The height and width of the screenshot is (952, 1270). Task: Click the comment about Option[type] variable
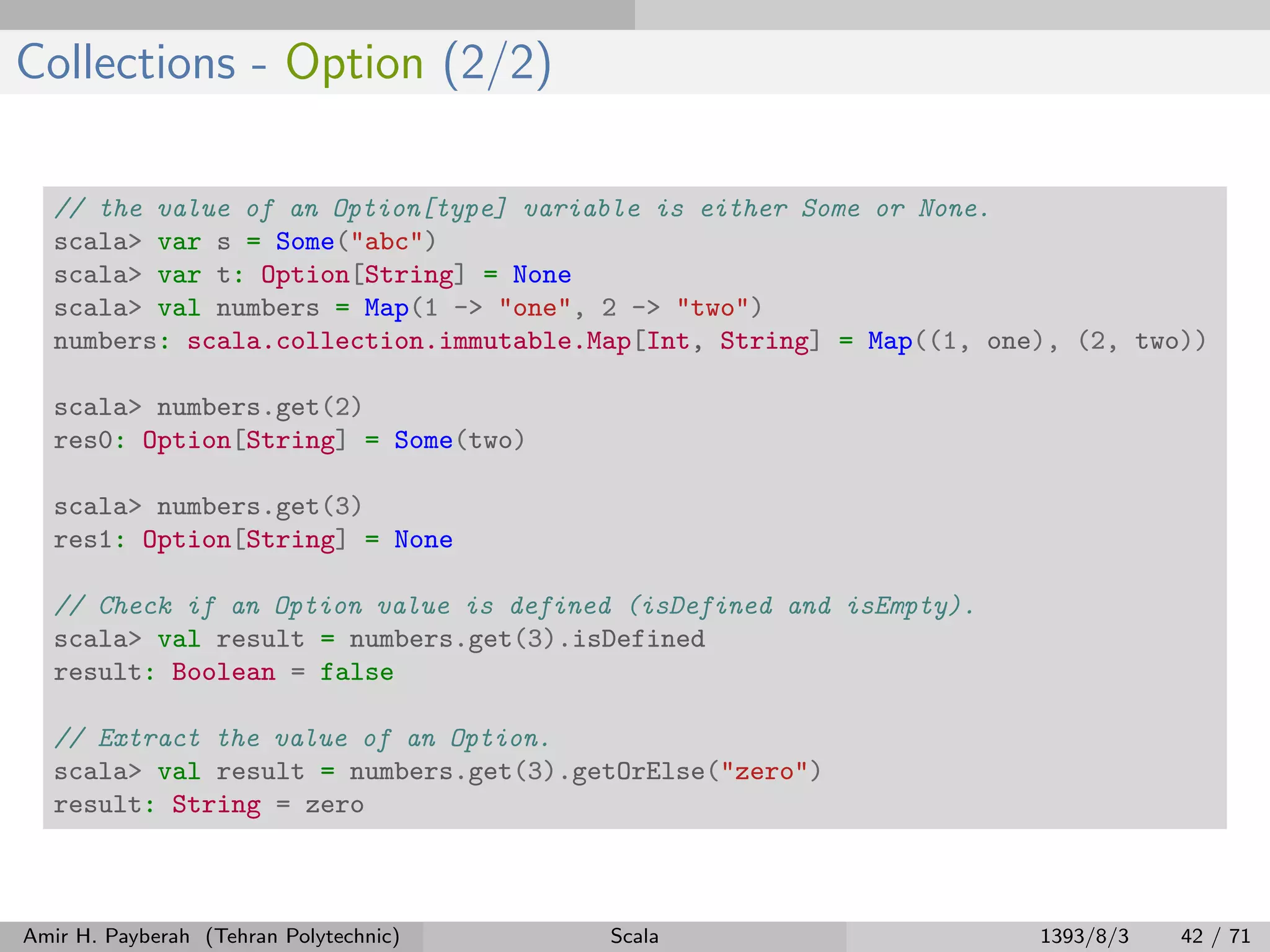(521, 209)
